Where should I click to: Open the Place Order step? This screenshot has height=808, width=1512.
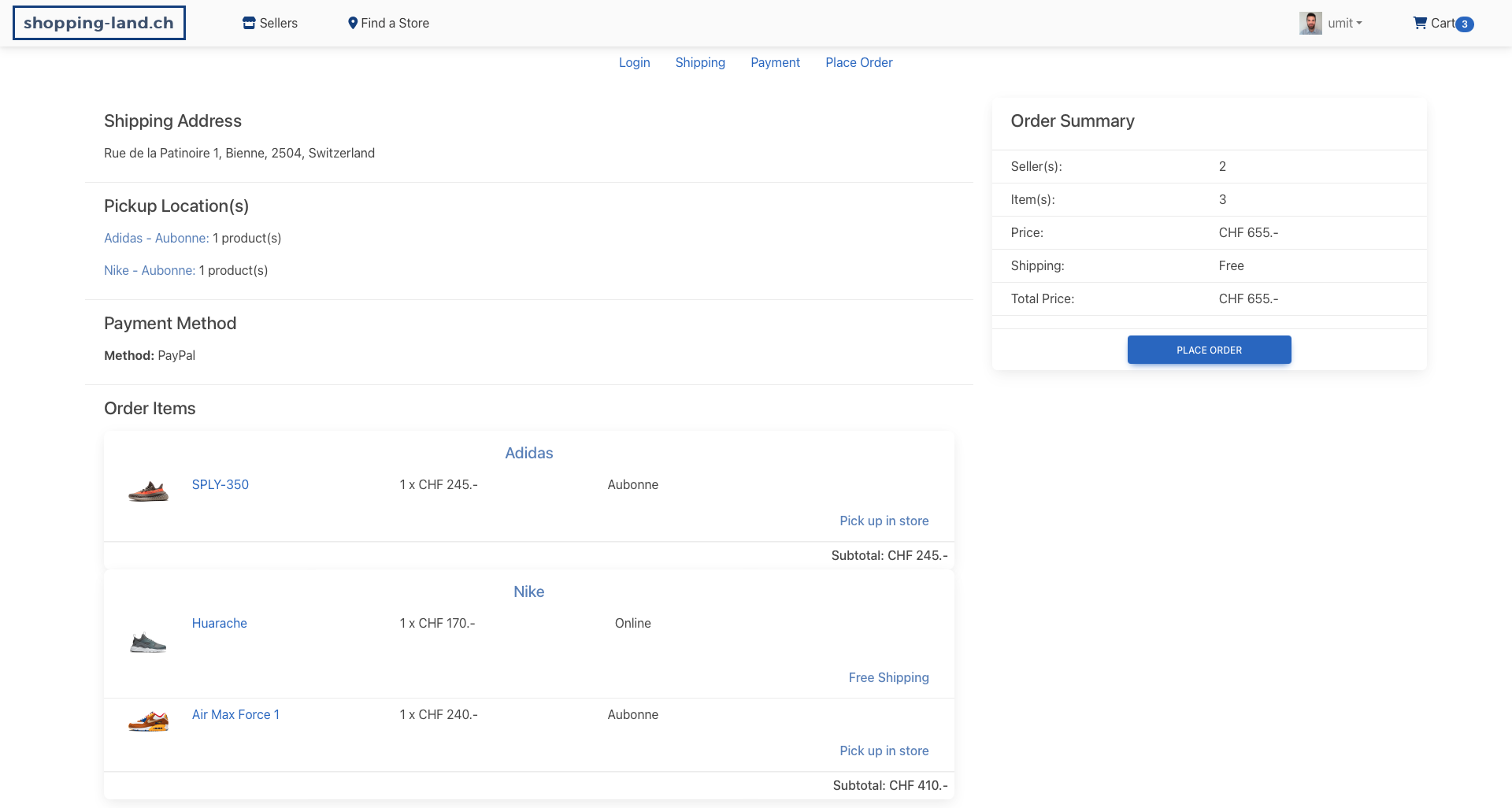coord(858,62)
